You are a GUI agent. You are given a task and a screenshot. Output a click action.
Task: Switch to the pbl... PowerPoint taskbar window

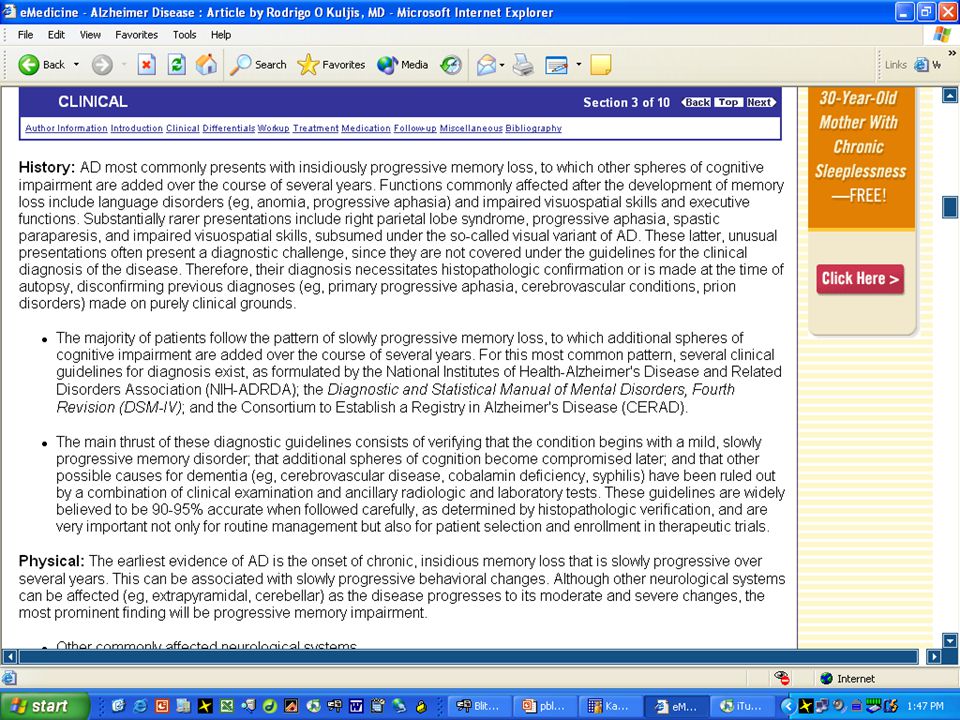544,706
